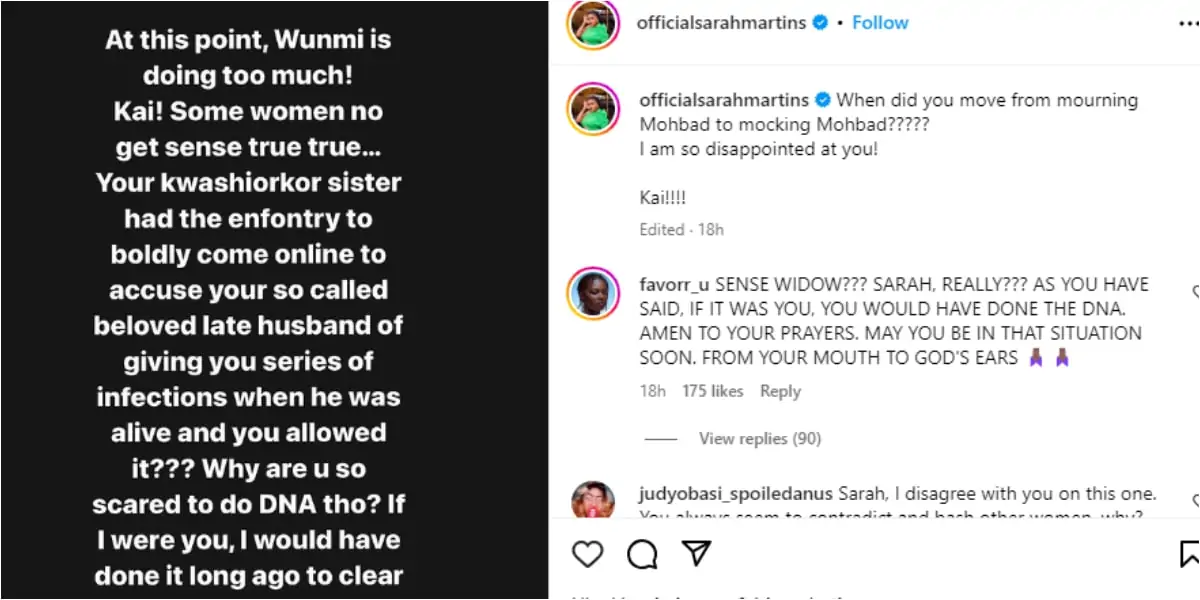The height and width of the screenshot is (600, 1200).
Task: Open 175 likes list on comment
Action: coord(712,391)
